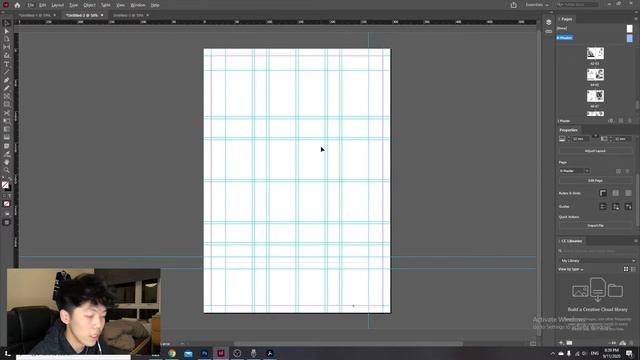
Task: Open the Links panel icon
Action: coord(549,31)
